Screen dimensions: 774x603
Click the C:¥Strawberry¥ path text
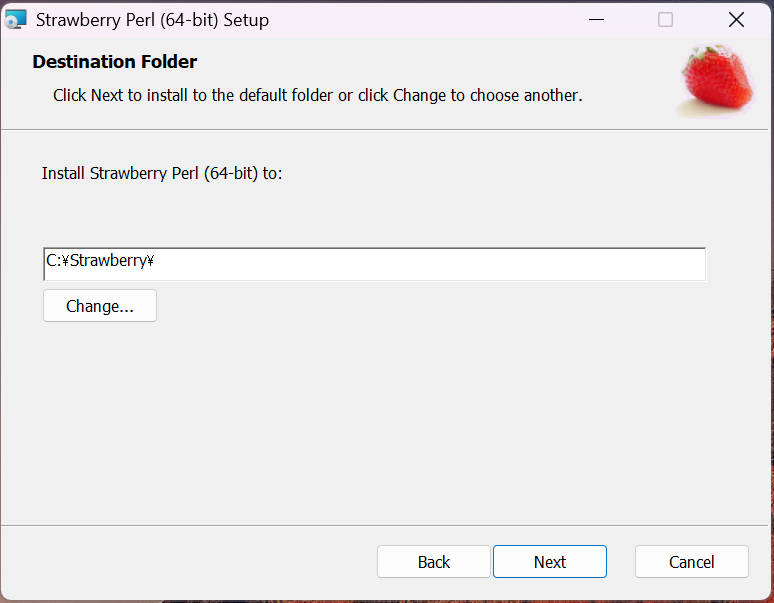[100, 262]
